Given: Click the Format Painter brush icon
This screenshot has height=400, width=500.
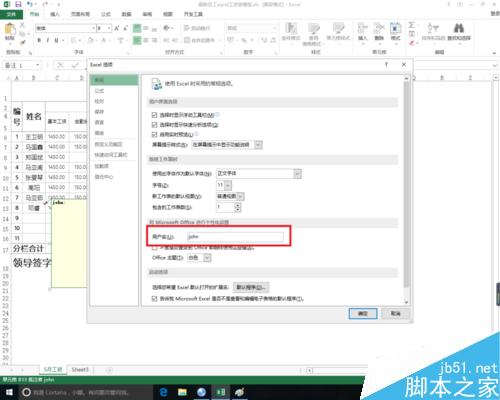Looking at the screenshot, I should [22, 42].
